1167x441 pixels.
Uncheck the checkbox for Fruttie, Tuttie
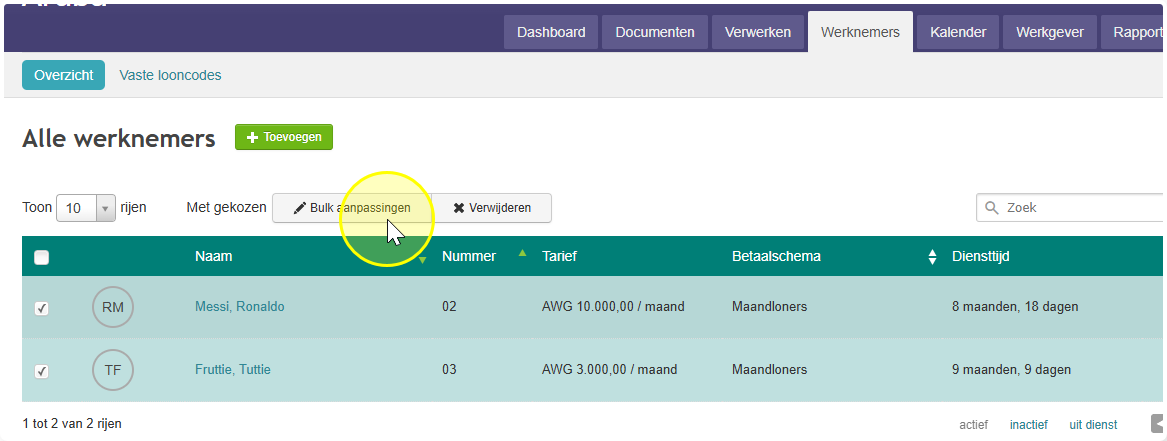pyautogui.click(x=42, y=370)
